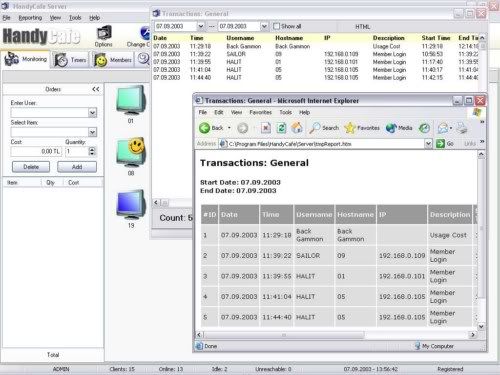The width and height of the screenshot is (500, 375).
Task: Collapse the Orders panel with chevrons
Action: pos(96,89)
